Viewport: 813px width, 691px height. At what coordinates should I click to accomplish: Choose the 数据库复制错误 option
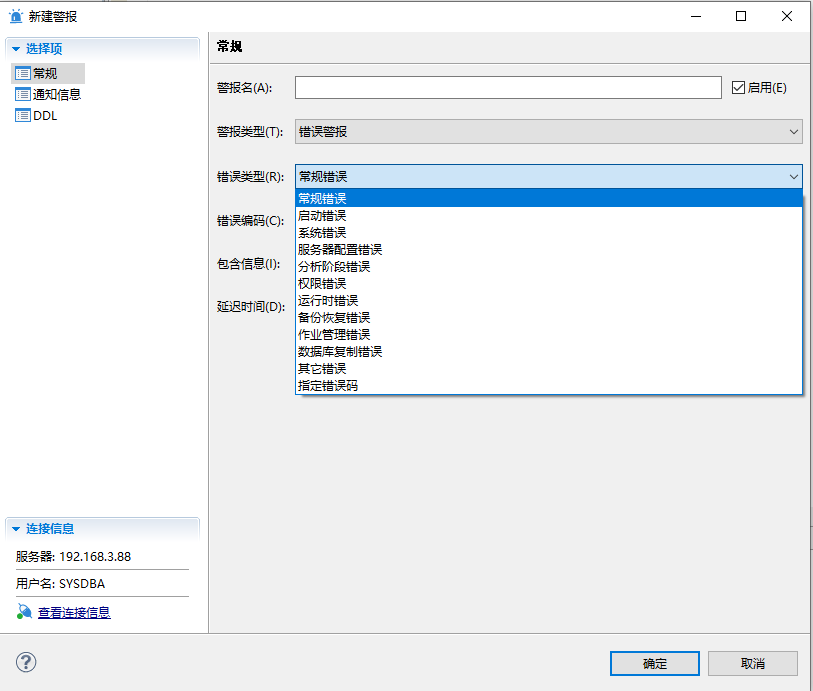549,352
